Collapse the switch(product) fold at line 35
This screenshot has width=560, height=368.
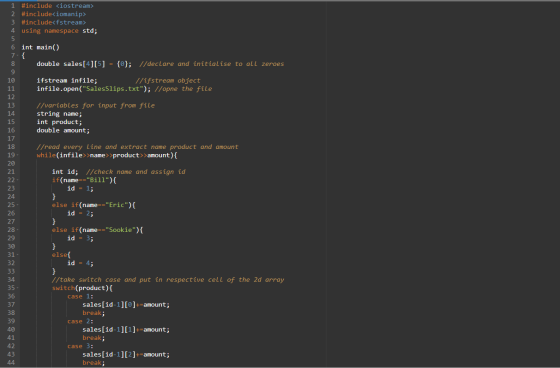pyautogui.click(x=18, y=288)
